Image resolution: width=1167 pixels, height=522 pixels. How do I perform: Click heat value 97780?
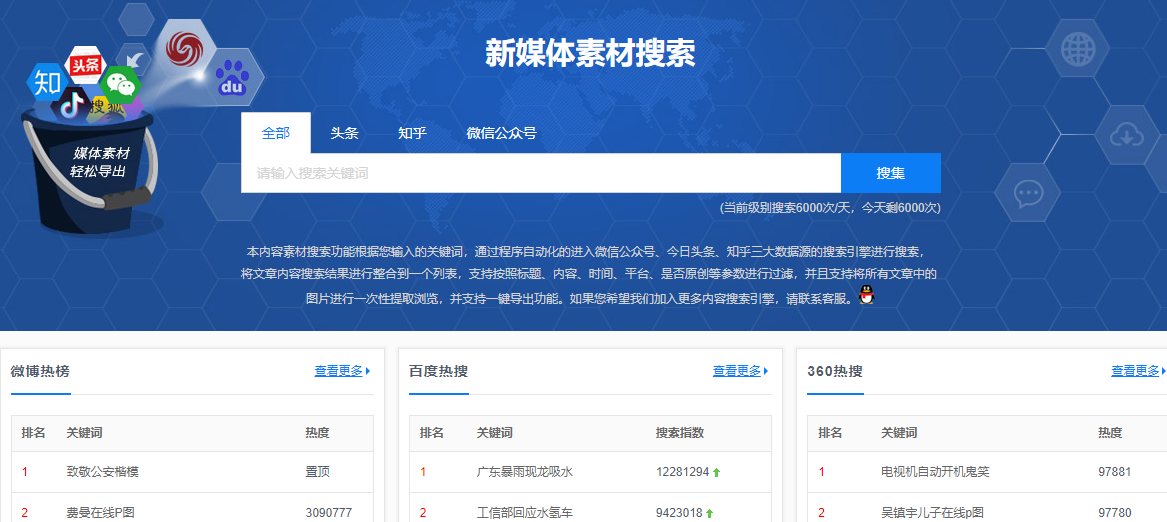click(x=1115, y=513)
